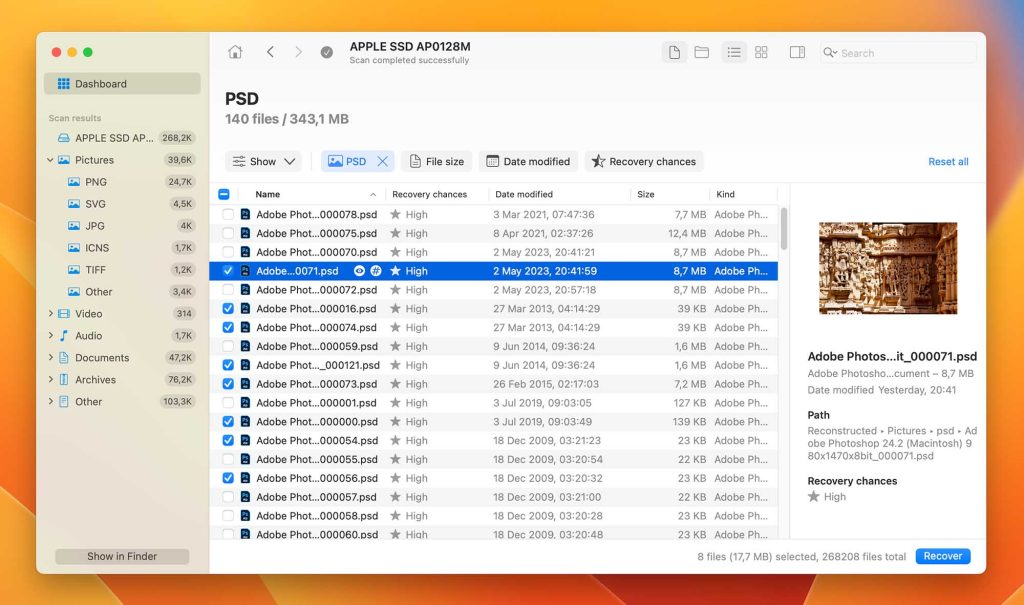Image resolution: width=1024 pixels, height=605 pixels.
Task: Open the Show dropdown
Action: (x=263, y=161)
